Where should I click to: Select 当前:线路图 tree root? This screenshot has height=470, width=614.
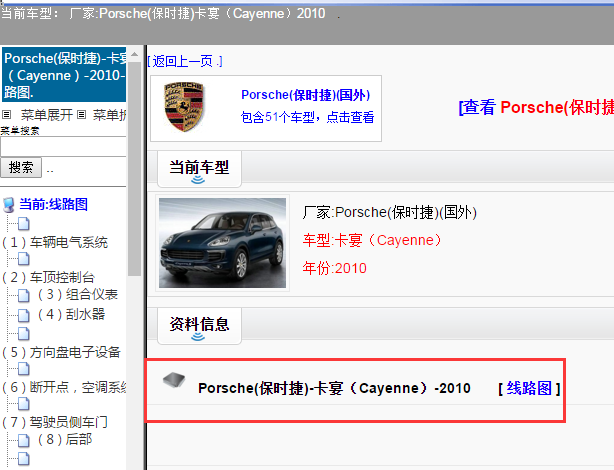[53, 204]
